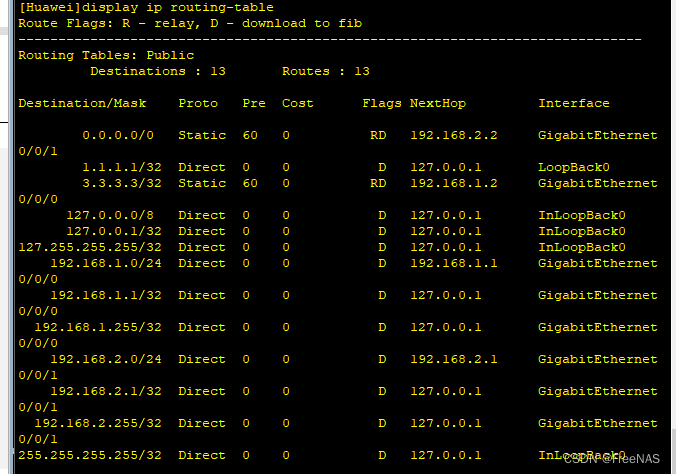This screenshot has width=676, height=474.
Task: Select destination 192.168.2.0/24
Action: coord(106,359)
